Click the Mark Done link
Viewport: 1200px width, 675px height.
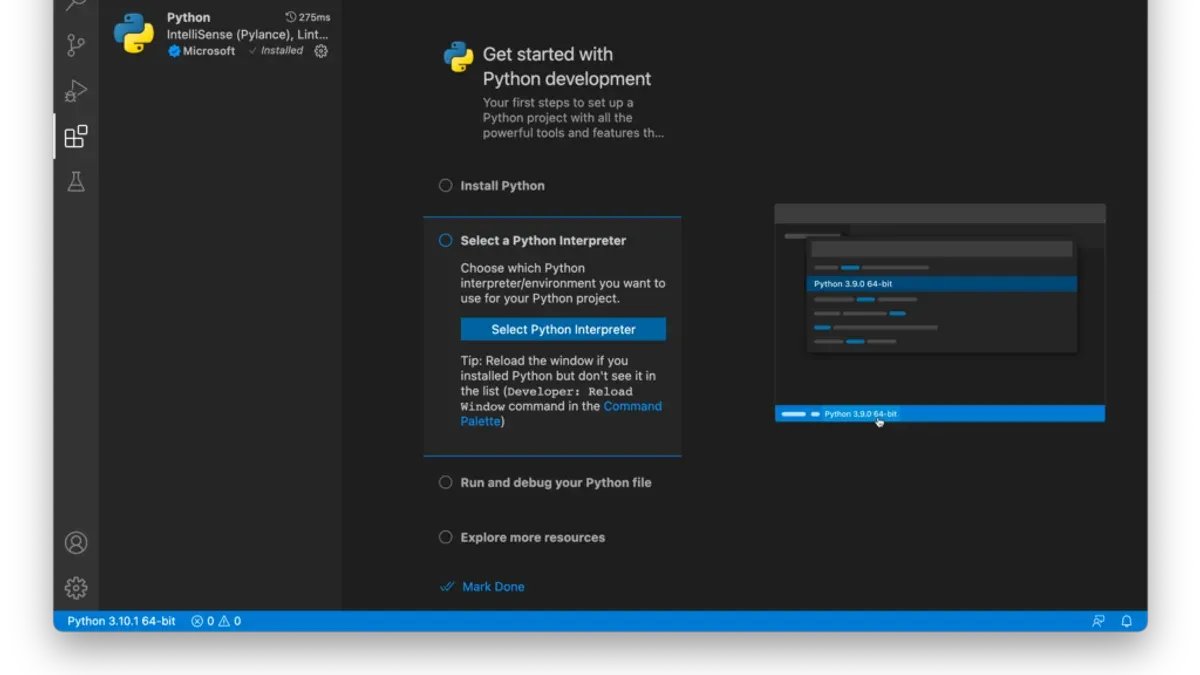(x=493, y=587)
